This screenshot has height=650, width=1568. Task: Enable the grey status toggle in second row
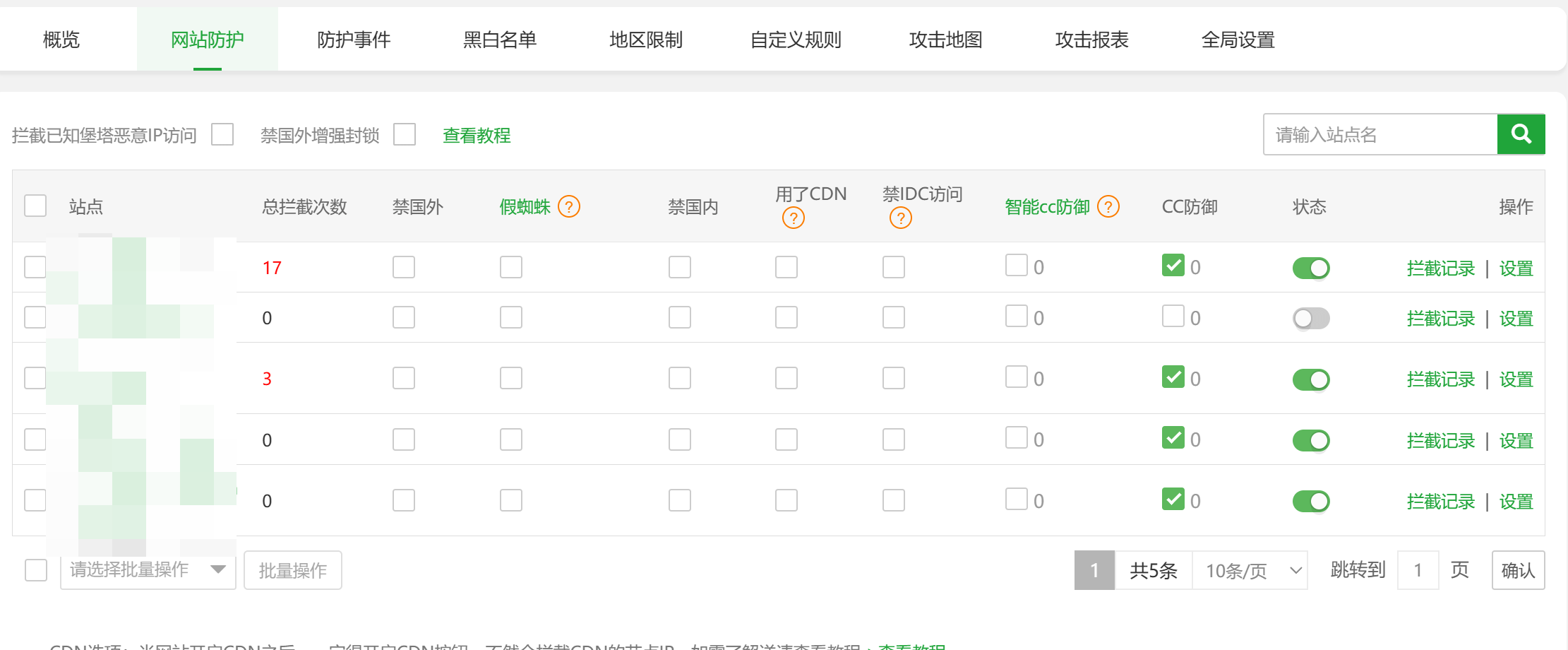tap(1310, 318)
